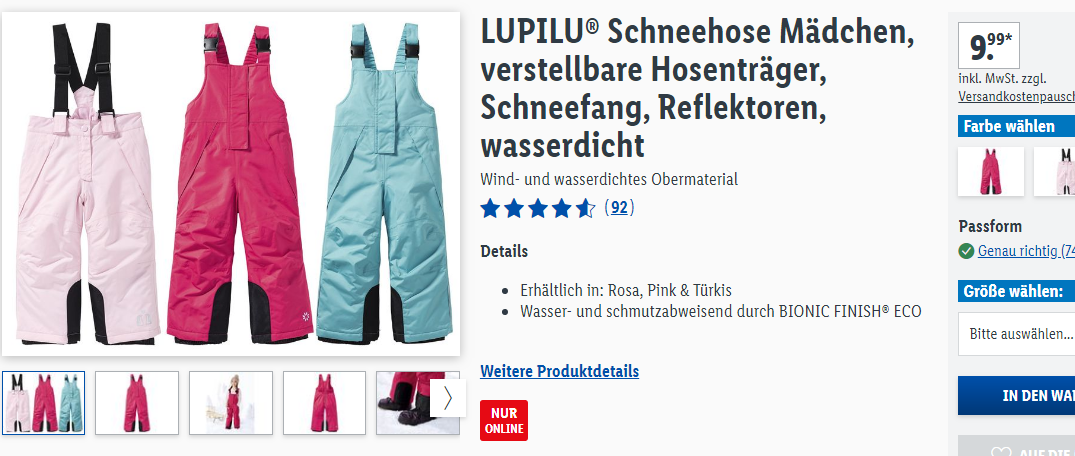This screenshot has height=456, width=1075.
Task: Select the pink pants back view thumbnail
Action: coord(324,403)
